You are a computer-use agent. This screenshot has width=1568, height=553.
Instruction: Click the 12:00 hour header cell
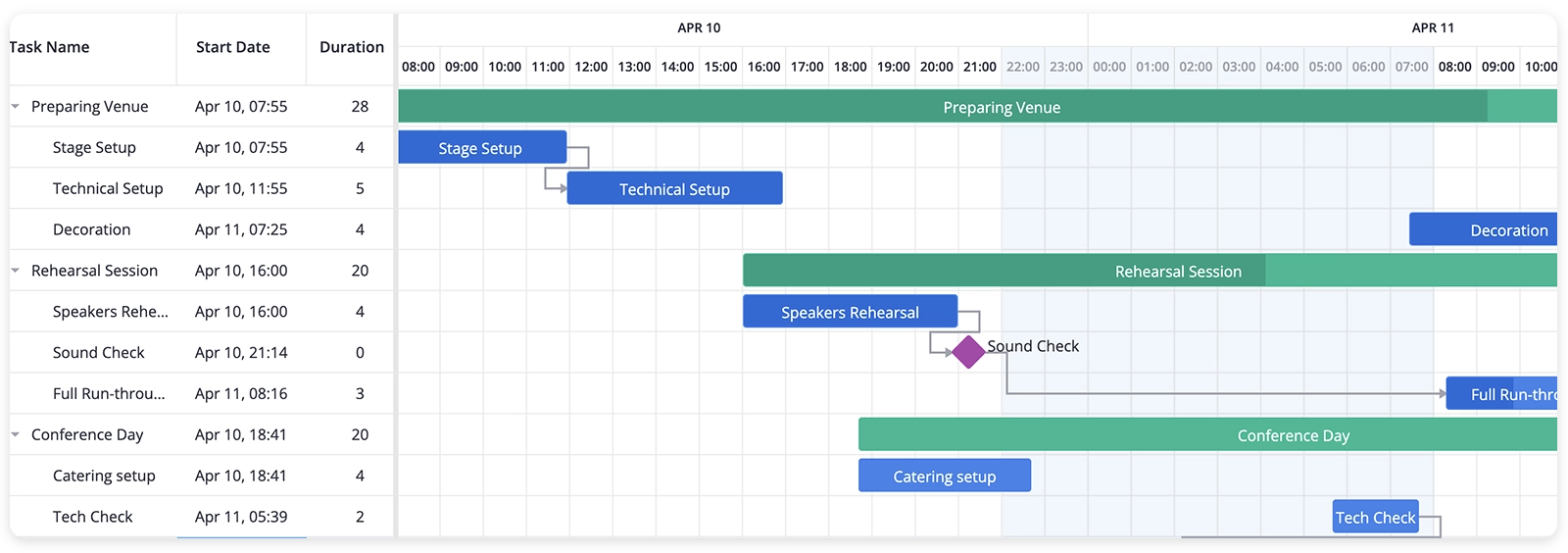[591, 67]
